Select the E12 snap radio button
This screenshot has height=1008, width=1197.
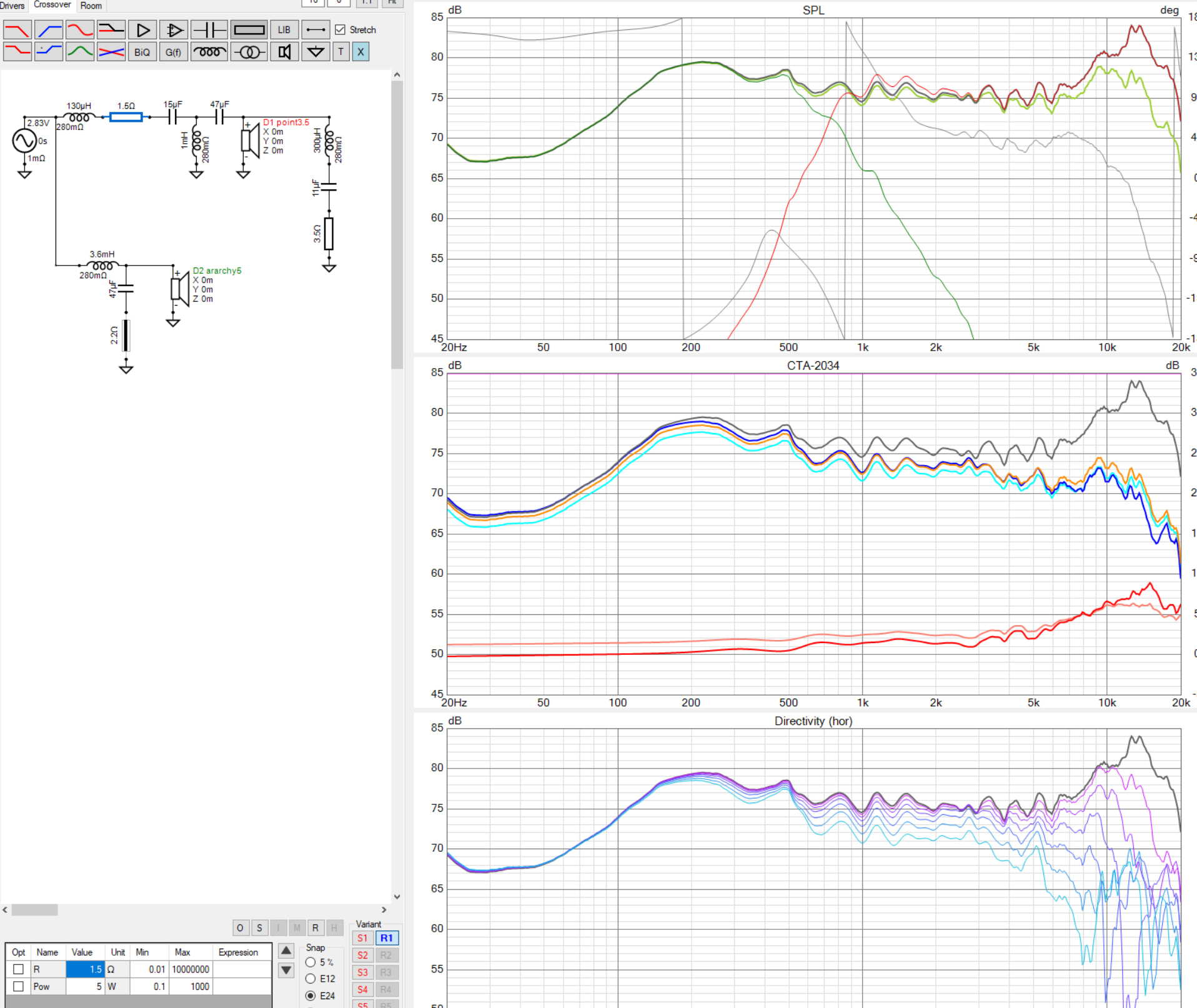coord(310,979)
